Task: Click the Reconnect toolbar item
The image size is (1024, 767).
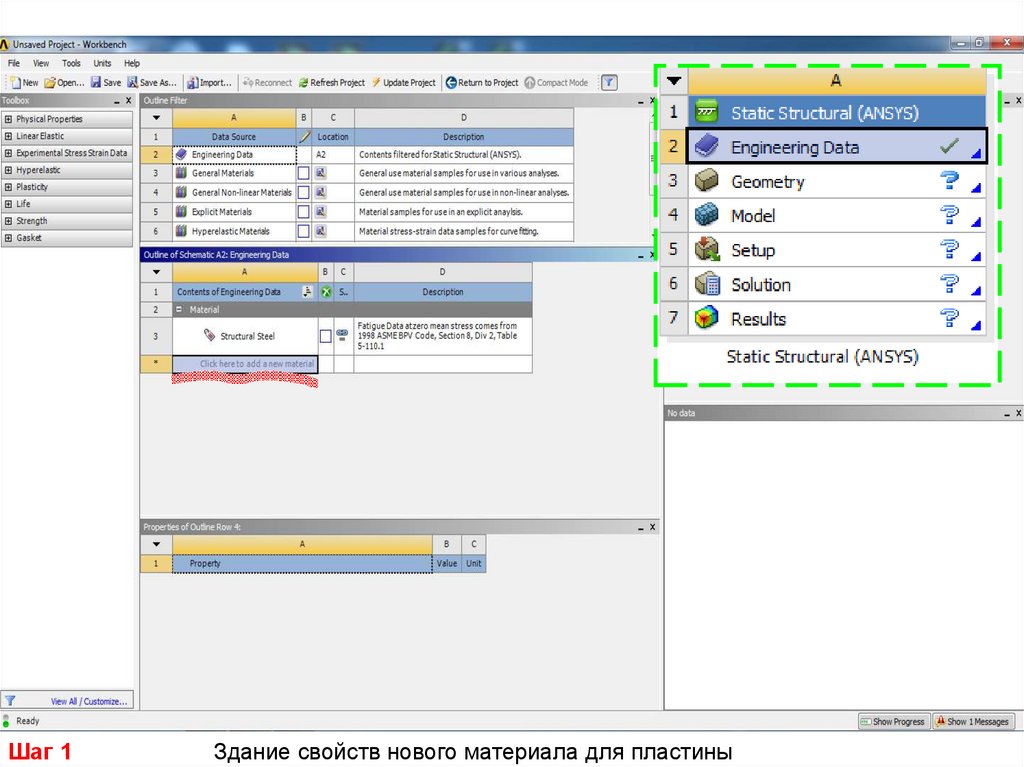Action: [267, 82]
